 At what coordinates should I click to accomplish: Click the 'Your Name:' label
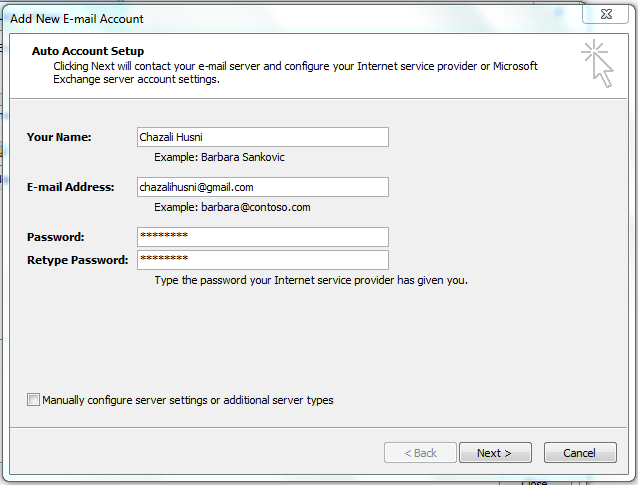(x=59, y=137)
